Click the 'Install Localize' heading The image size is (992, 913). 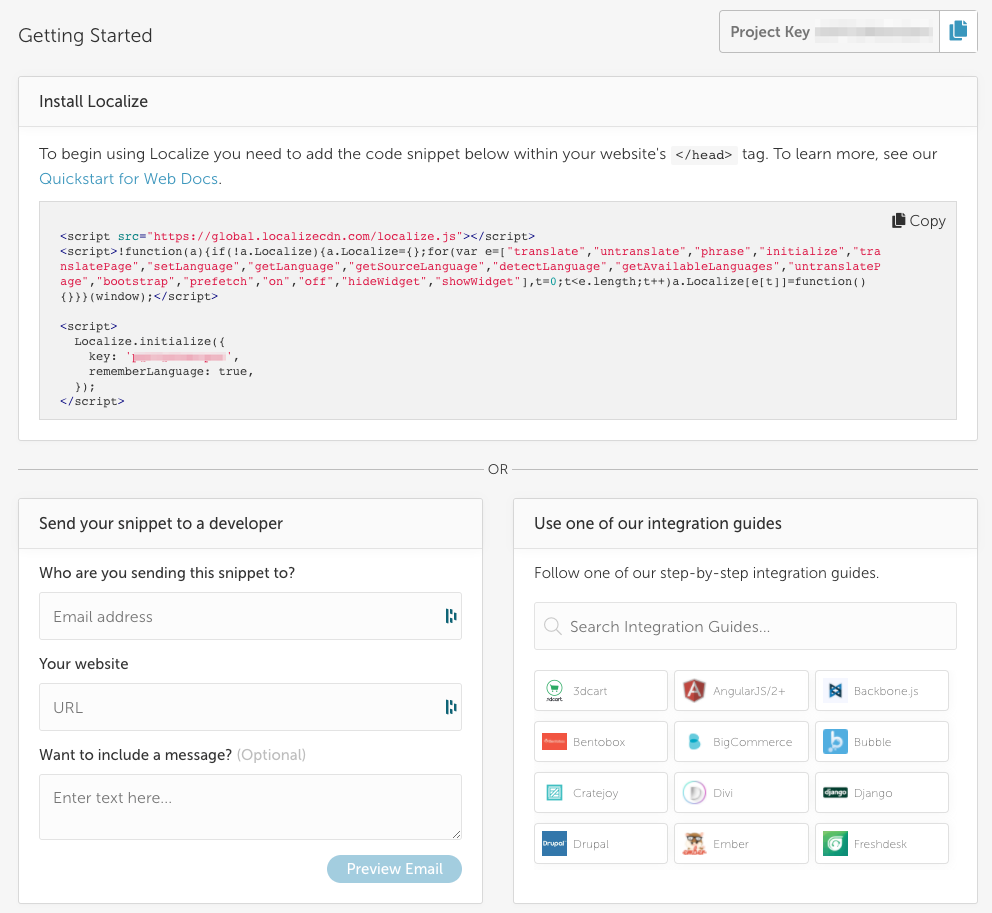pyautogui.click(x=94, y=101)
